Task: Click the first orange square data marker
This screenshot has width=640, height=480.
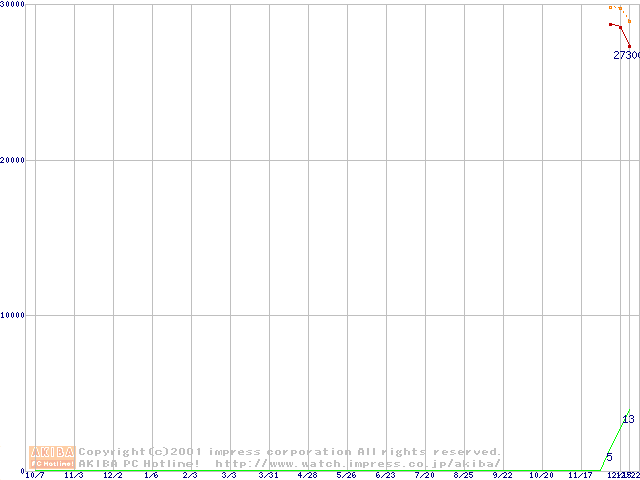Action: pos(611,7)
